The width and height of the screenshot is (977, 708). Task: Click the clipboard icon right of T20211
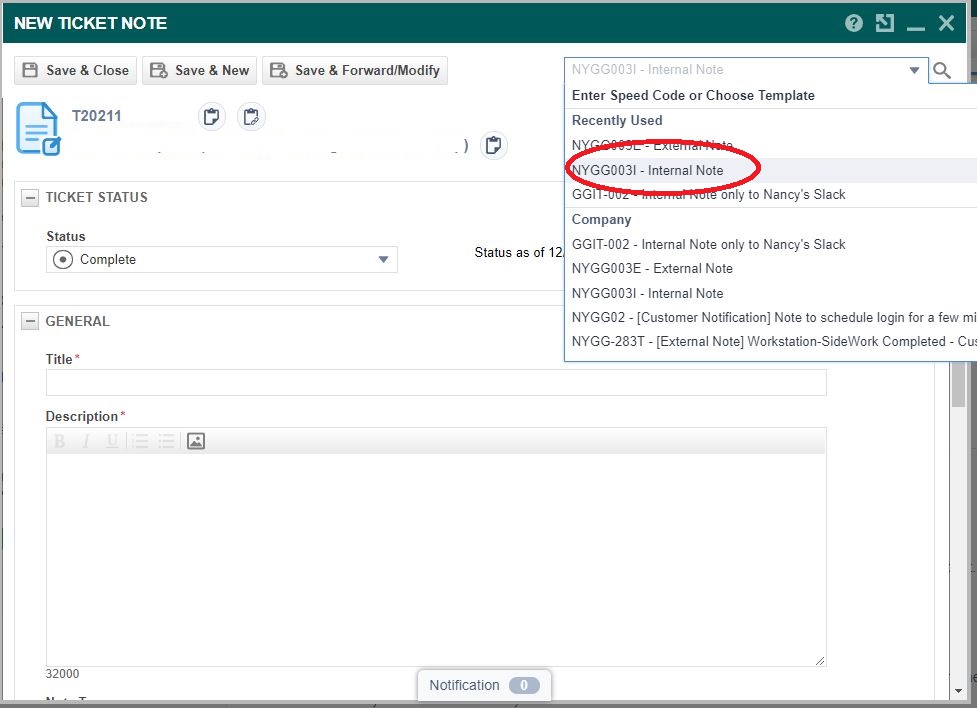[x=211, y=117]
